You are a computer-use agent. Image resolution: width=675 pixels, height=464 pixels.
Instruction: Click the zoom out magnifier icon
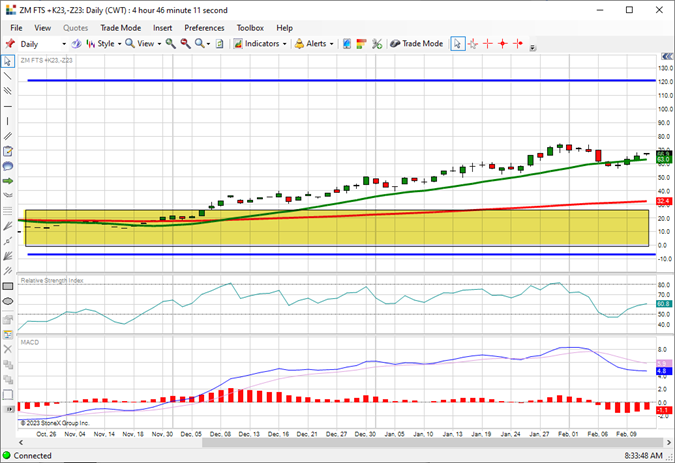tap(186, 43)
